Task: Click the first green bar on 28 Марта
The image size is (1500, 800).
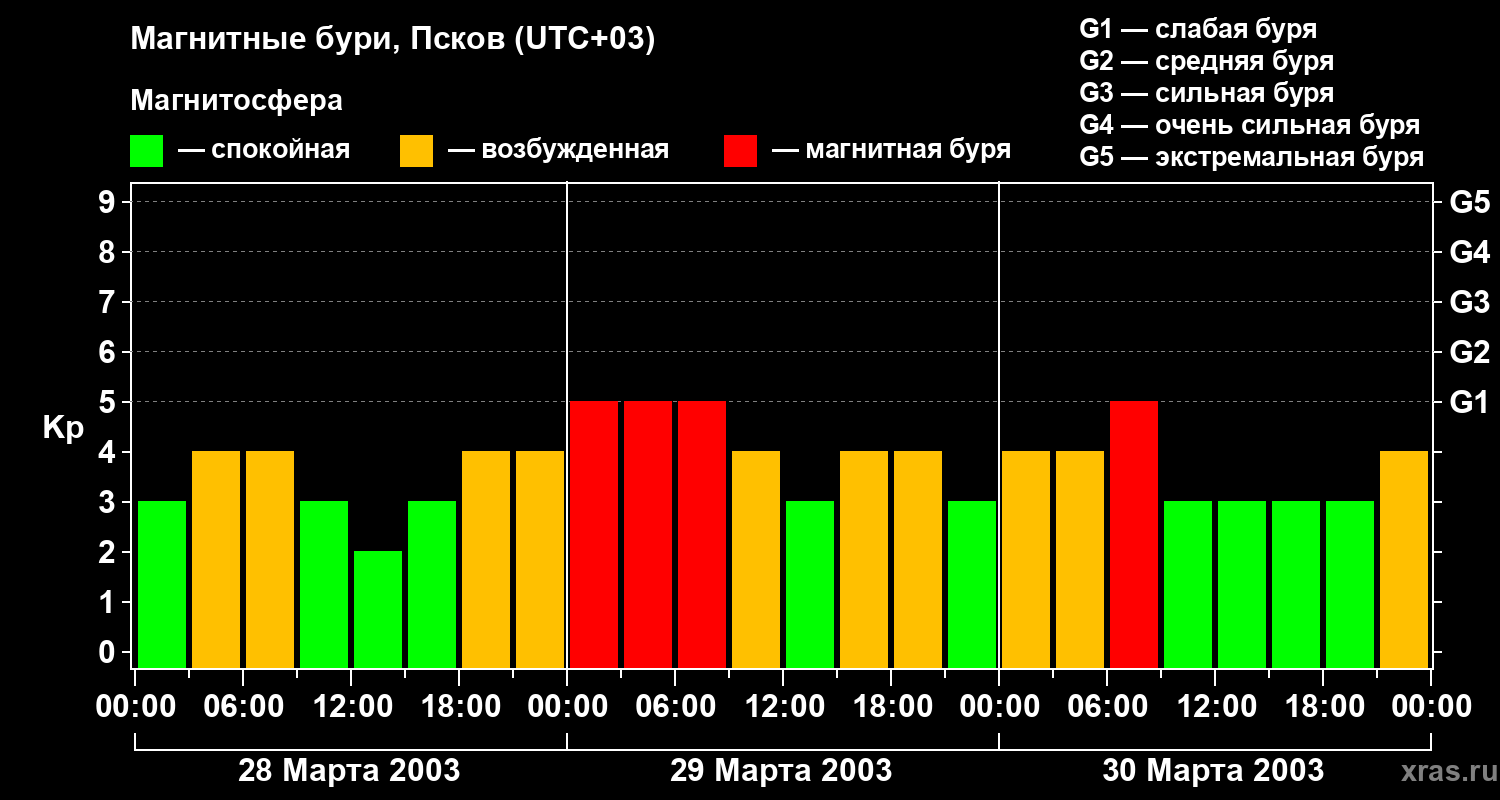Action: click(162, 584)
